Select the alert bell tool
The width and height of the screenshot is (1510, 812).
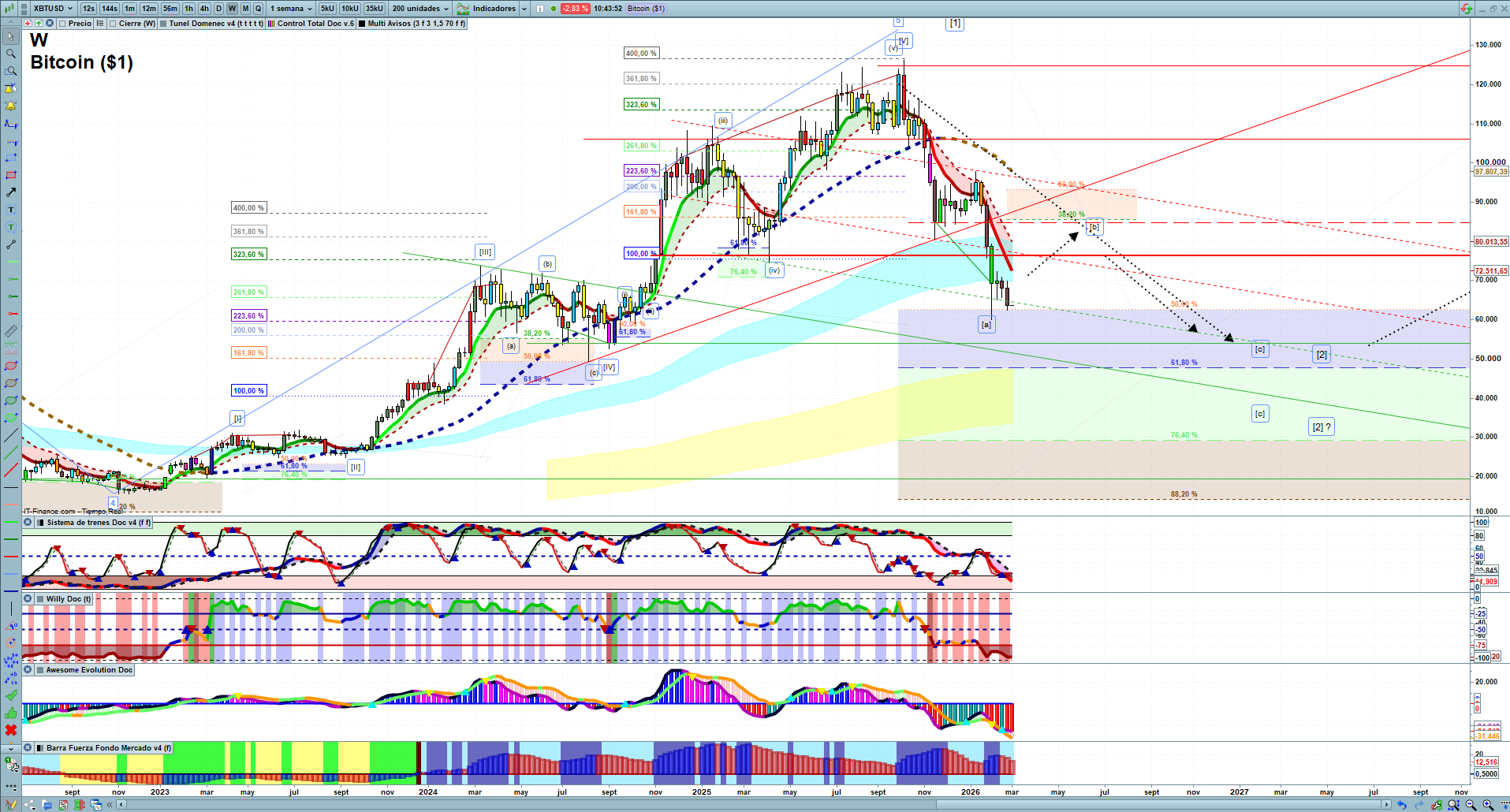(11, 106)
